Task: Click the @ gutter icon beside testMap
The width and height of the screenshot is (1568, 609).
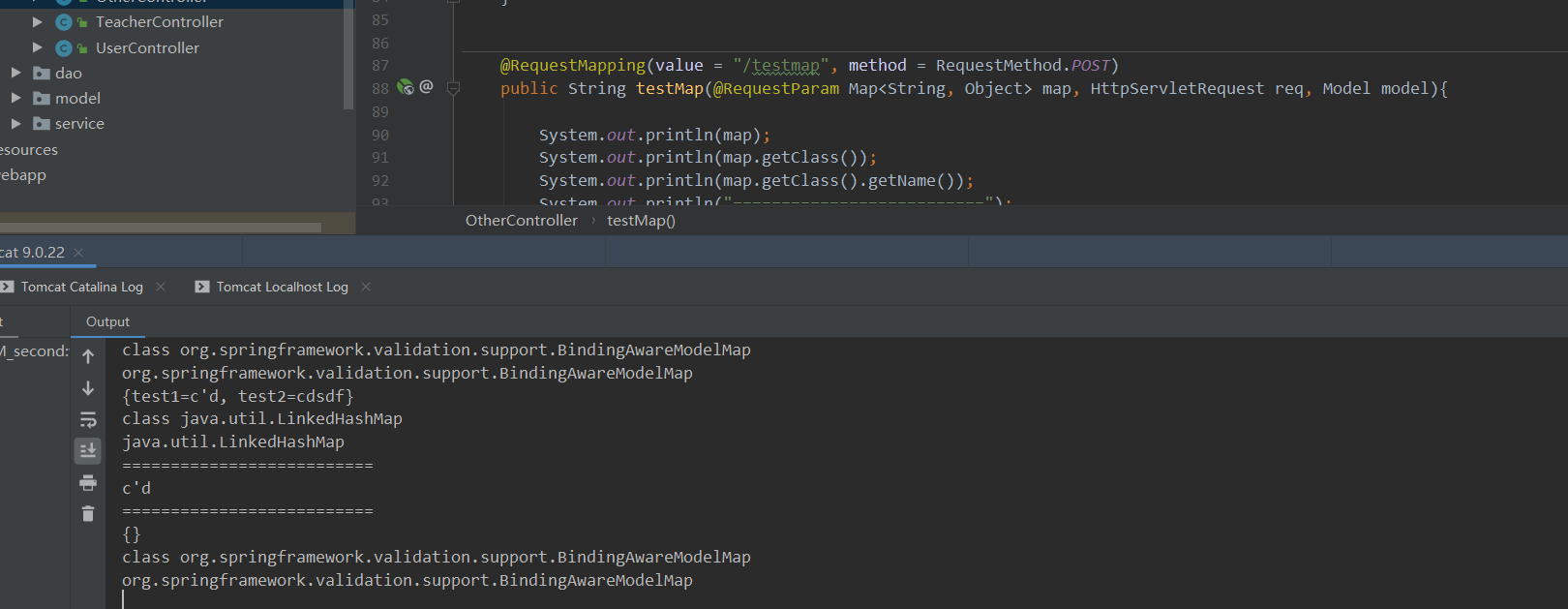Action: click(426, 86)
